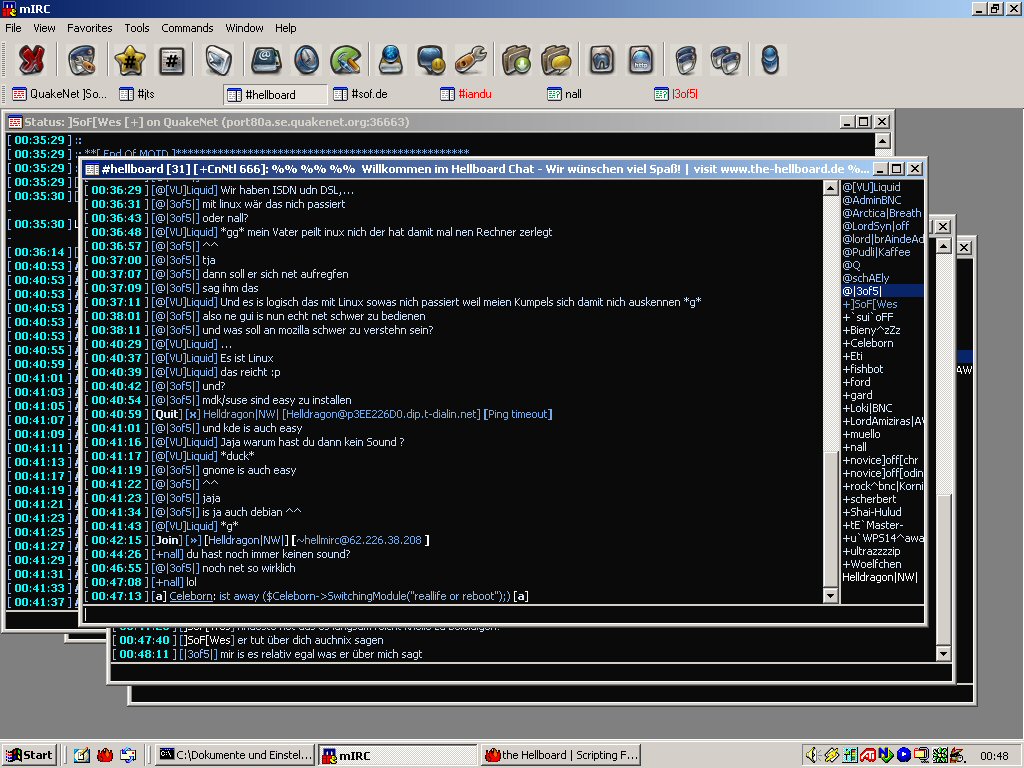The image size is (1024, 768).
Task: Open mIRC options toolbar icon
Action: 82,61
